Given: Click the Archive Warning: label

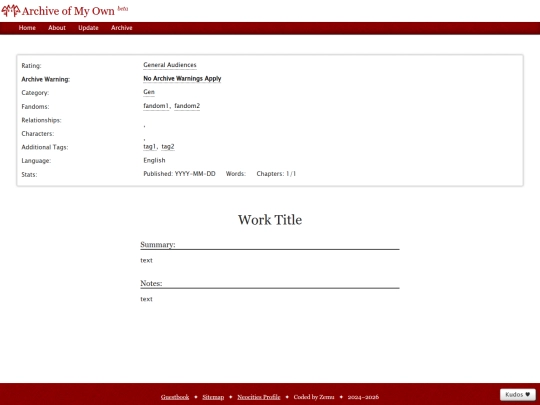Looking at the screenshot, I should [45, 79].
